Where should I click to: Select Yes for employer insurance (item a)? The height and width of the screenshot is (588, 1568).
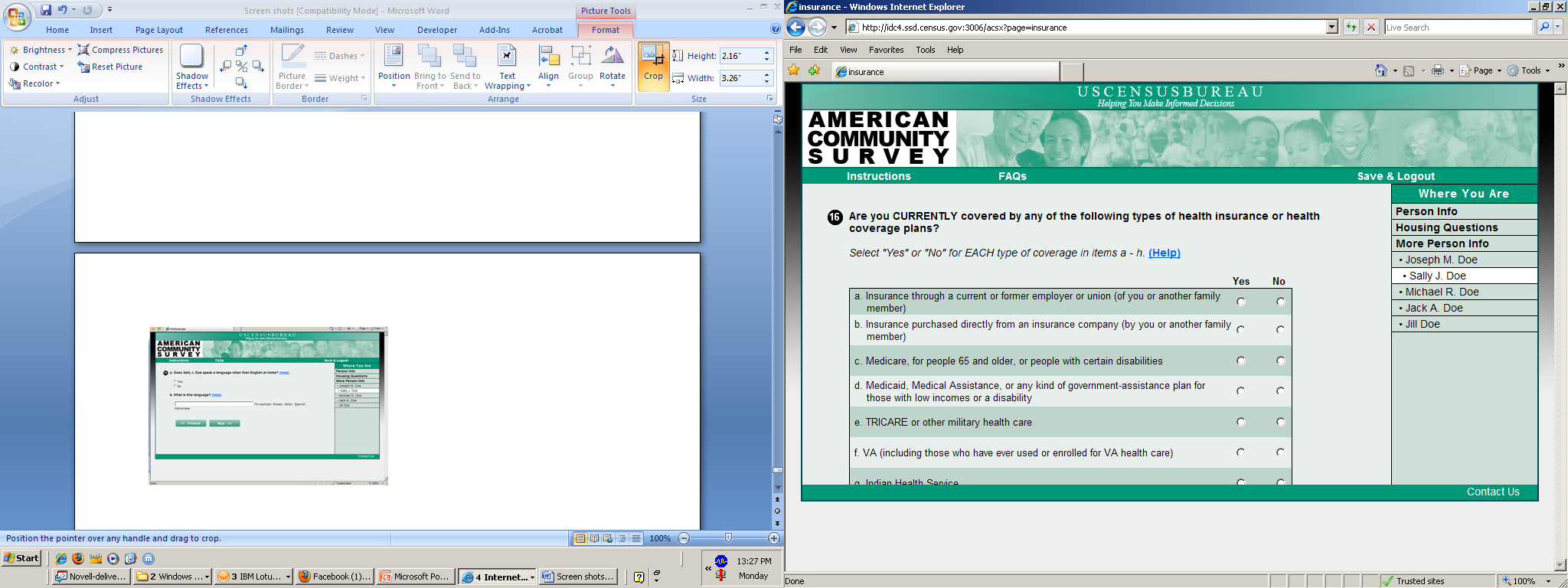[1241, 302]
